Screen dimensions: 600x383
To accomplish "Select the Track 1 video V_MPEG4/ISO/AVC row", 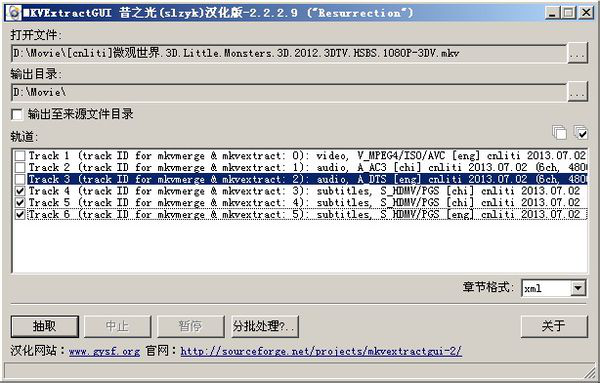I will tap(307, 156).
